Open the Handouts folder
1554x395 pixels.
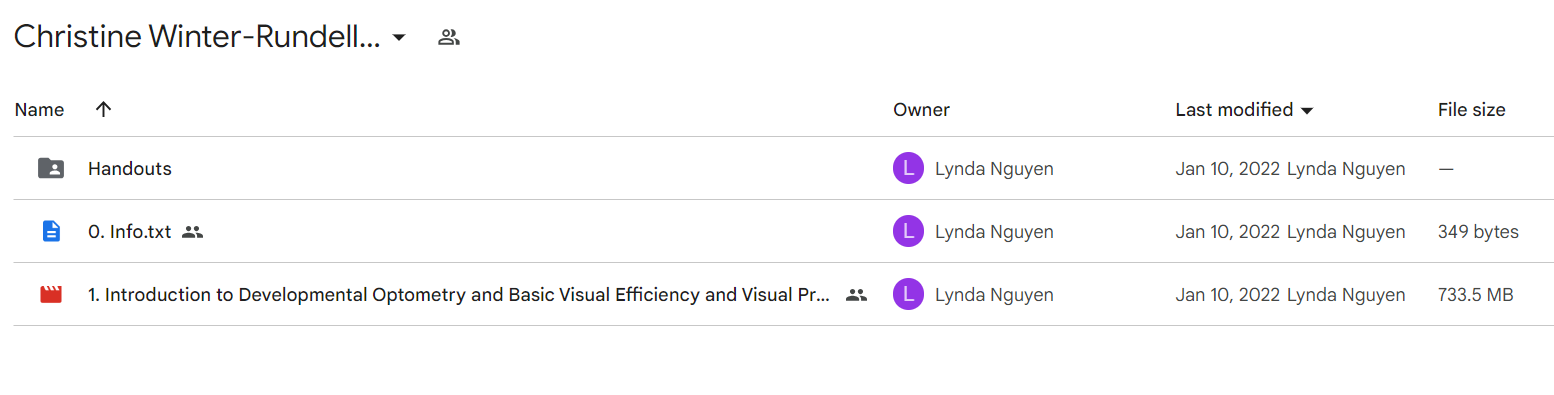130,169
